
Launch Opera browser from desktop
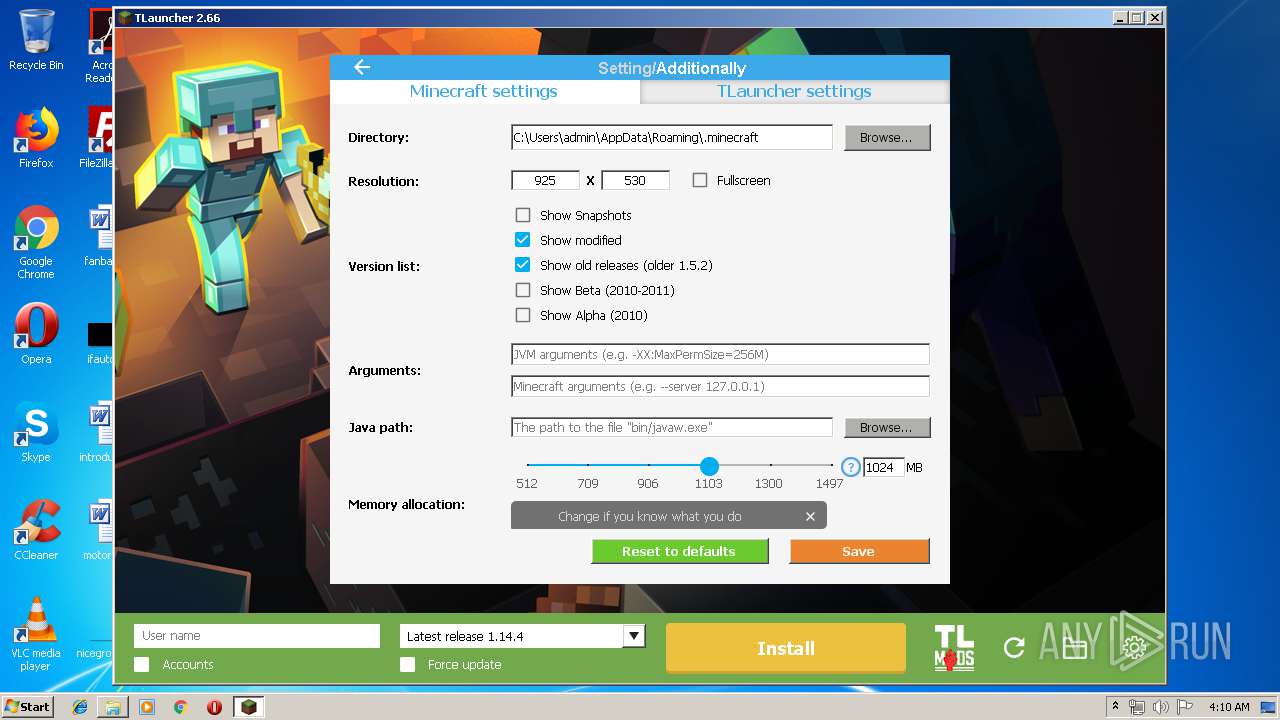tap(36, 334)
